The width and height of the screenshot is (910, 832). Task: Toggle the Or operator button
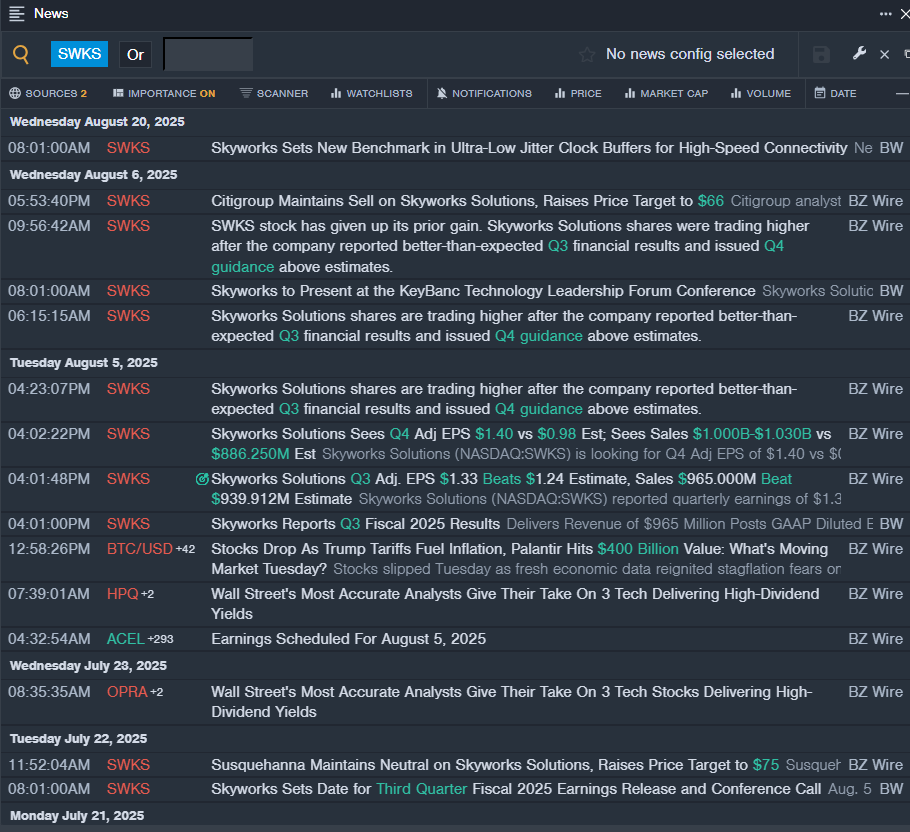click(135, 55)
